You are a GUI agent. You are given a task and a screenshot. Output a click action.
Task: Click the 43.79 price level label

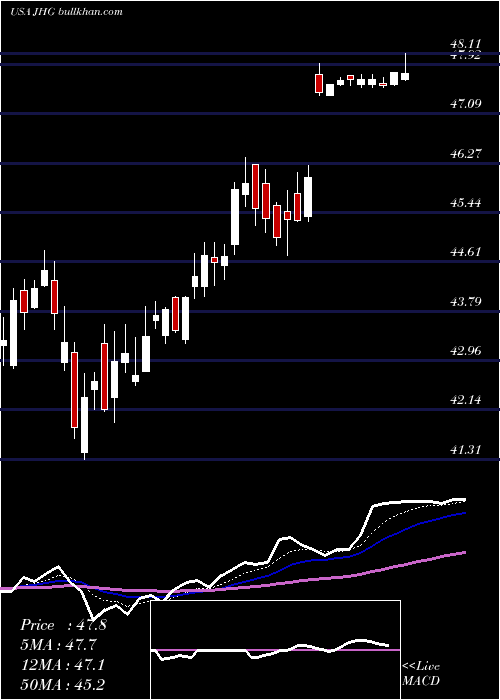pos(466,302)
